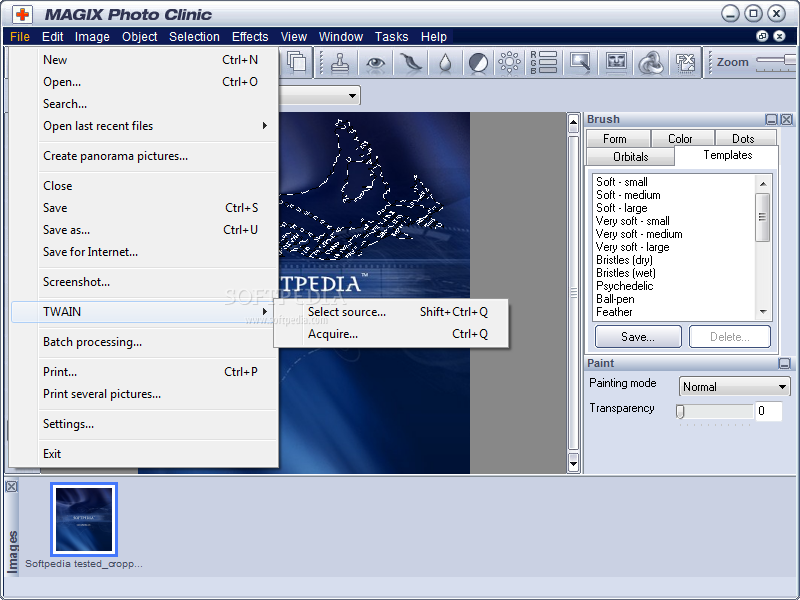Click the Transparency slider handle
Viewport: 800px width, 600px height.
point(680,411)
